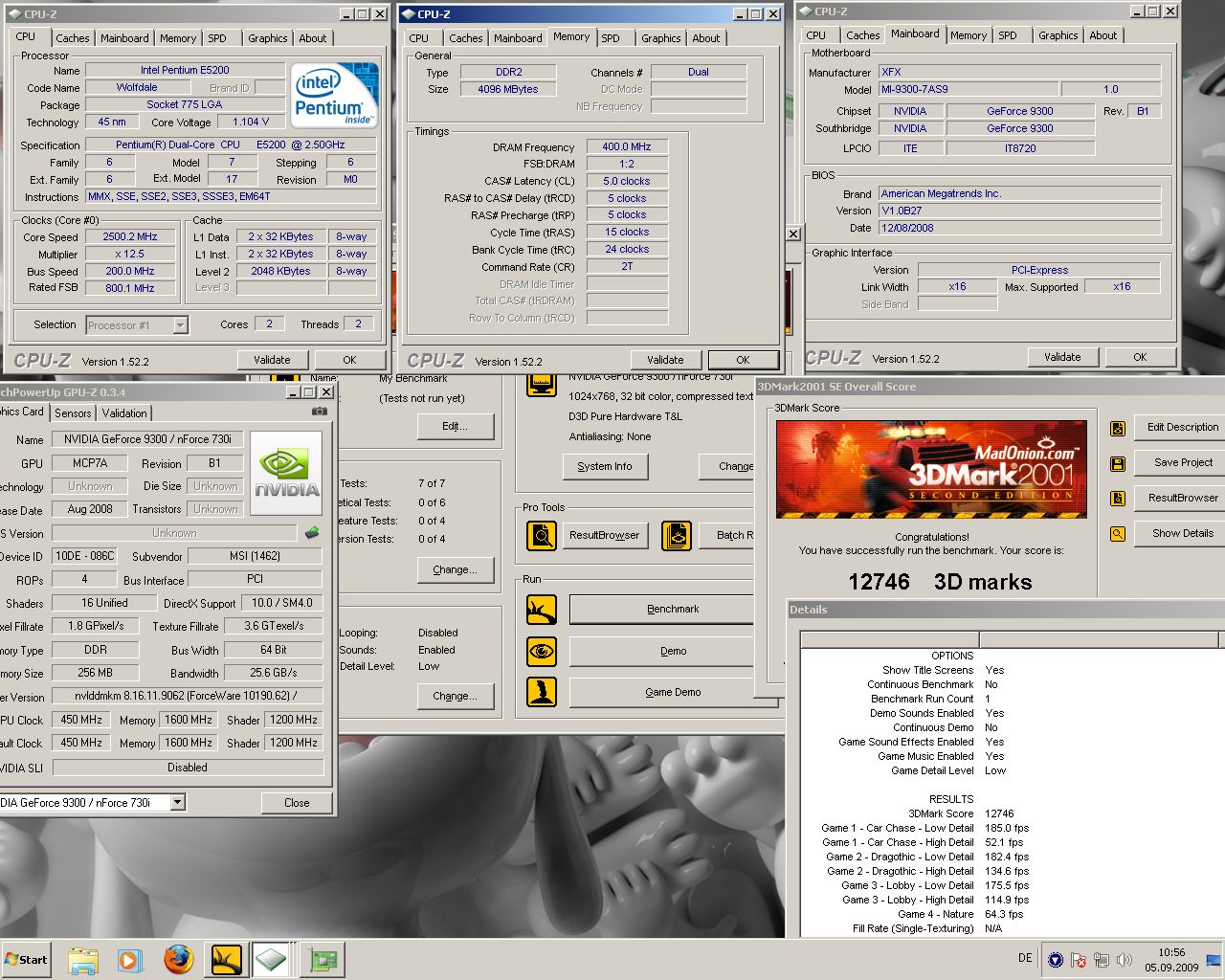Click the joystick icon next to Game Demo
The height and width of the screenshot is (980, 1225).
click(542, 692)
